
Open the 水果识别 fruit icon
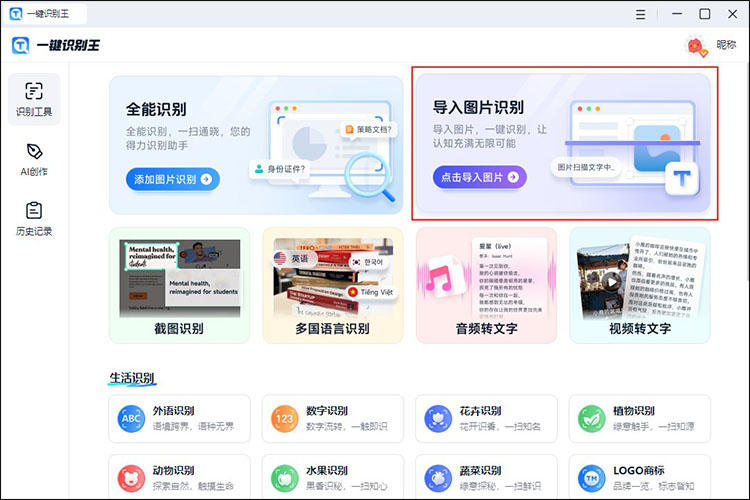point(285,477)
